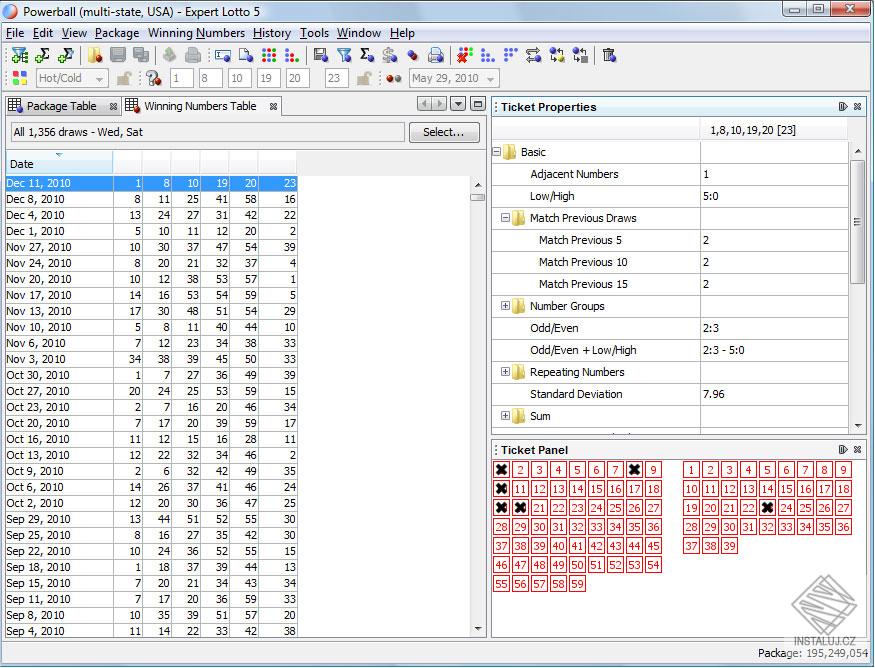Toggle number 59 in the Ticket Panel
Image resolution: width=875 pixels, height=668 pixels.
(578, 584)
